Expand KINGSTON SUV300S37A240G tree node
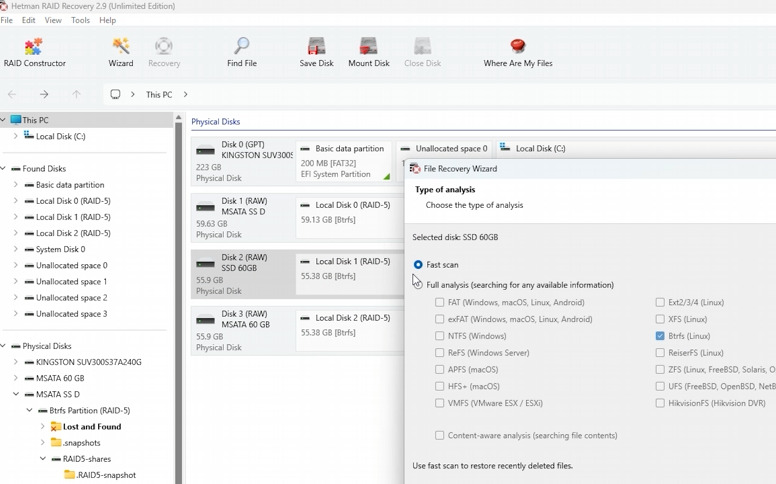 pos(15,362)
